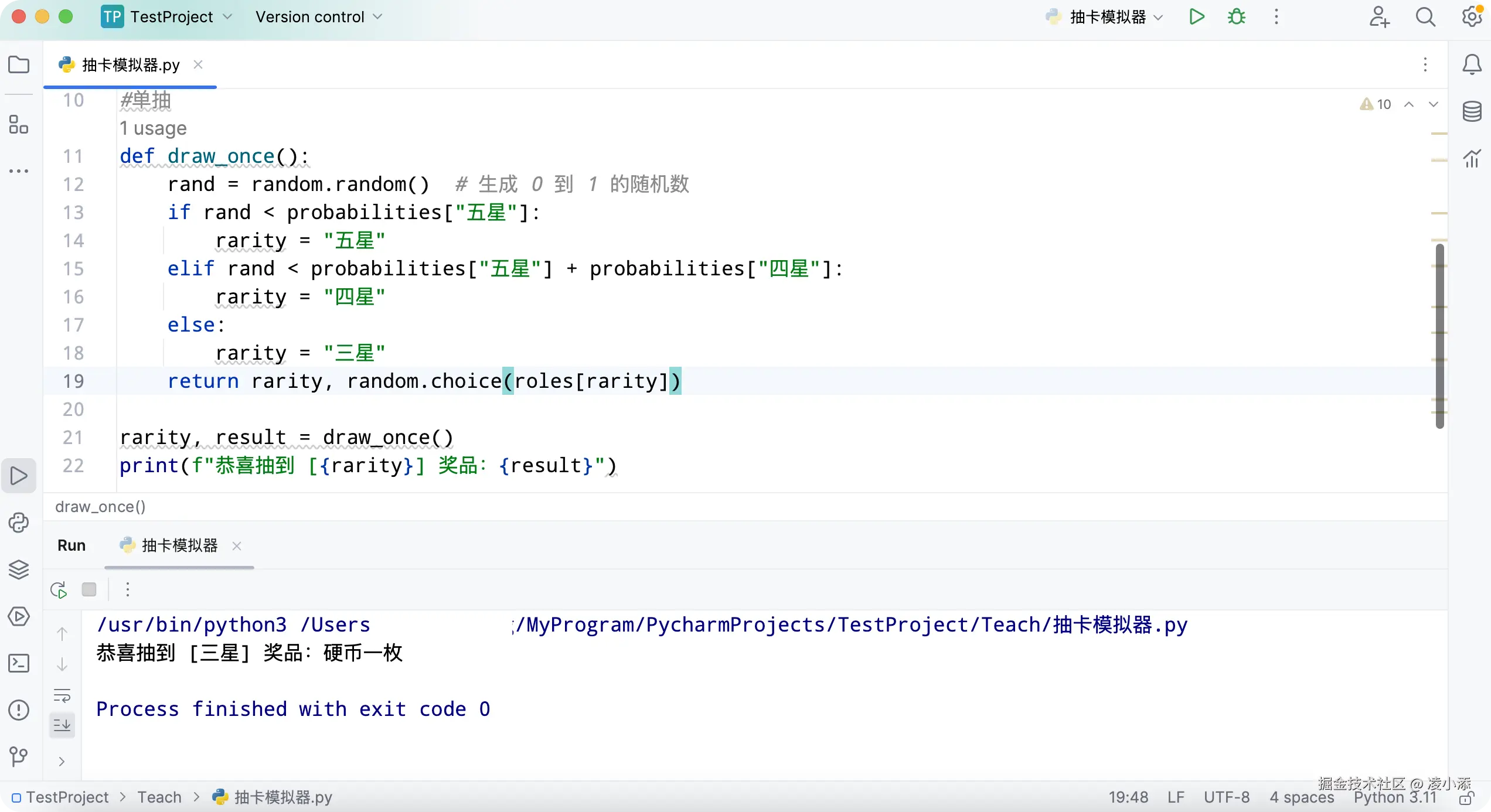
Task: Toggle the read-only lock icon in the status bar
Action: point(1467,797)
